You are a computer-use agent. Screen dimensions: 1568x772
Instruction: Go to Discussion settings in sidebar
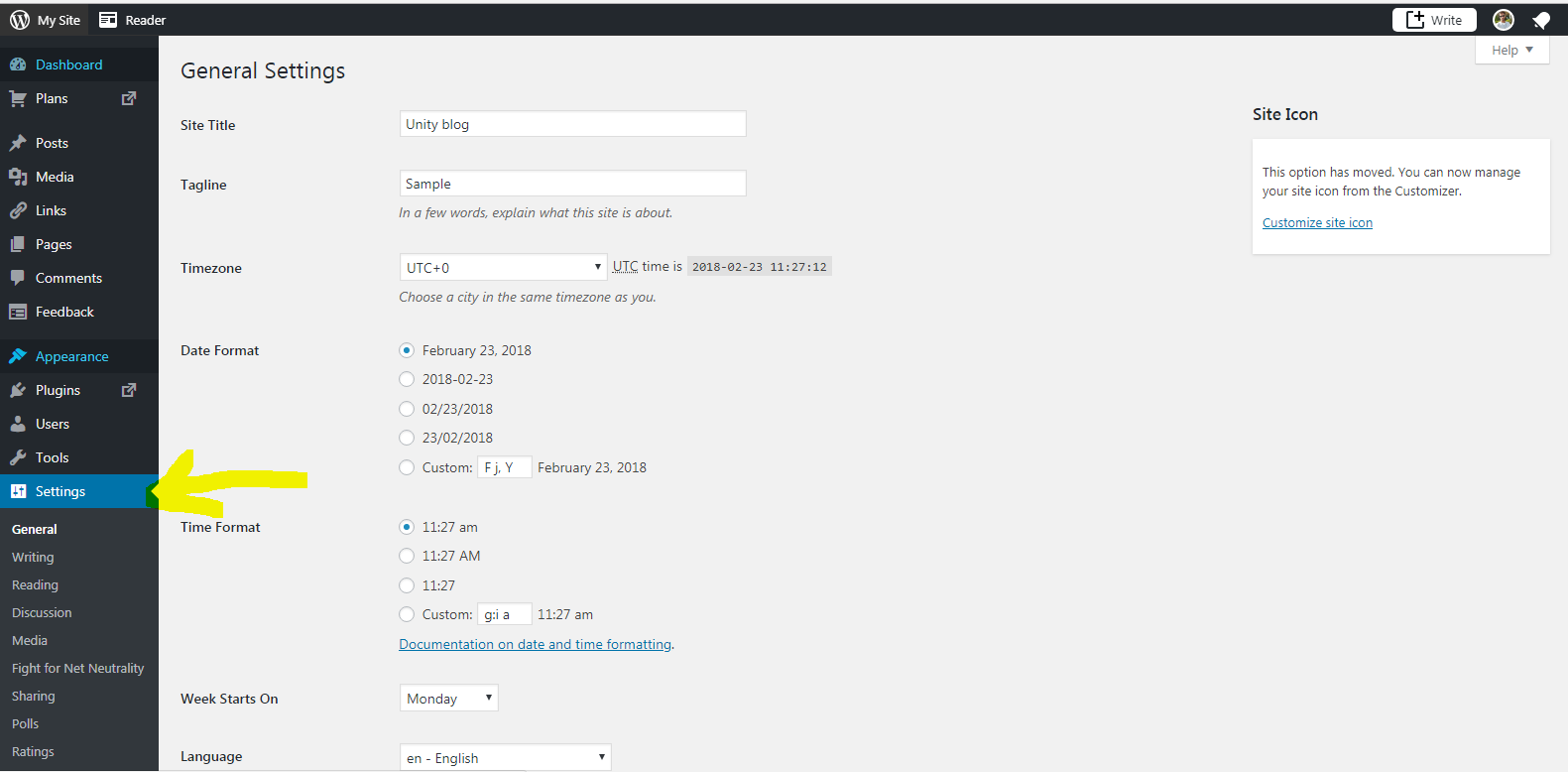(x=42, y=613)
